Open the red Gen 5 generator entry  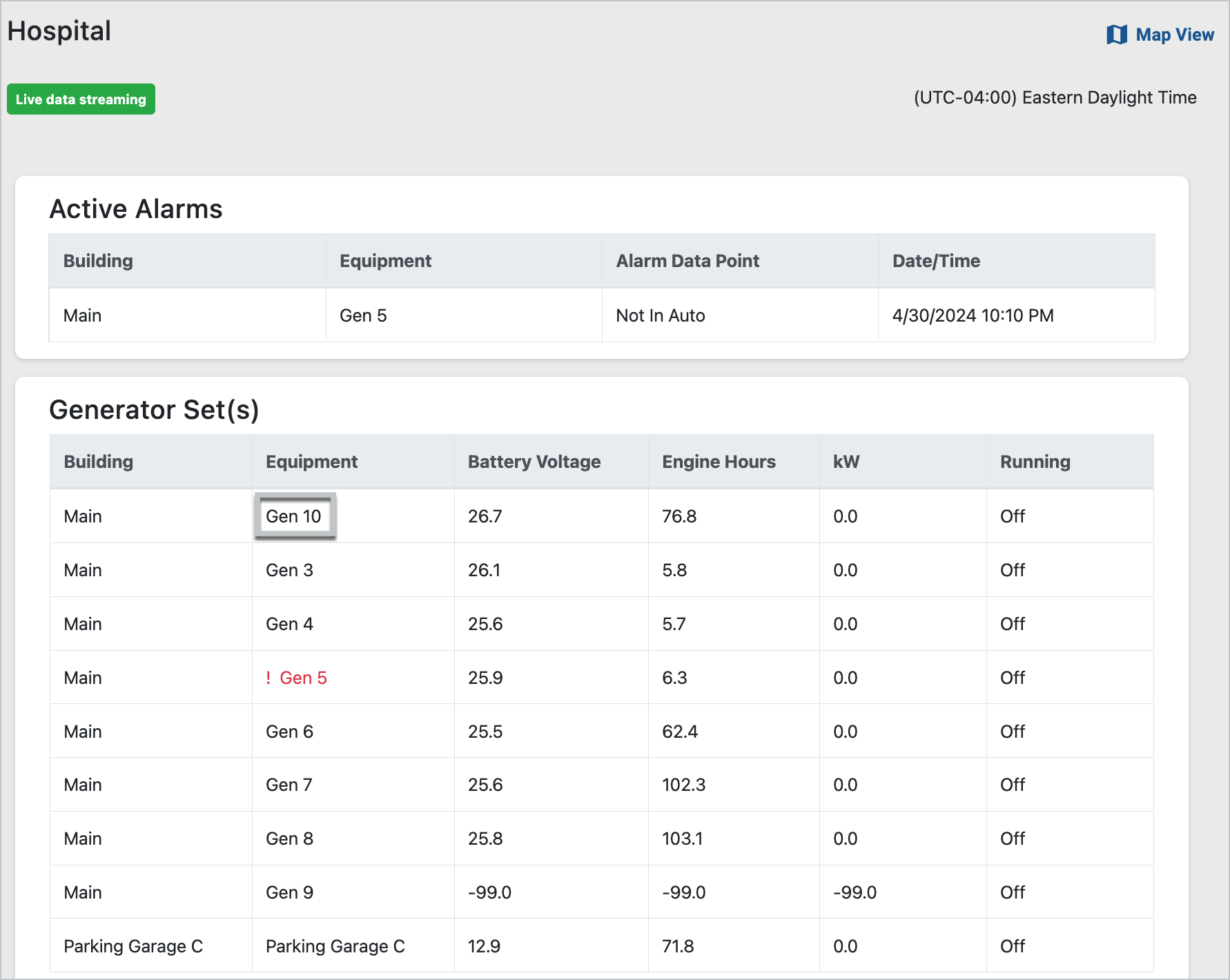(x=303, y=678)
